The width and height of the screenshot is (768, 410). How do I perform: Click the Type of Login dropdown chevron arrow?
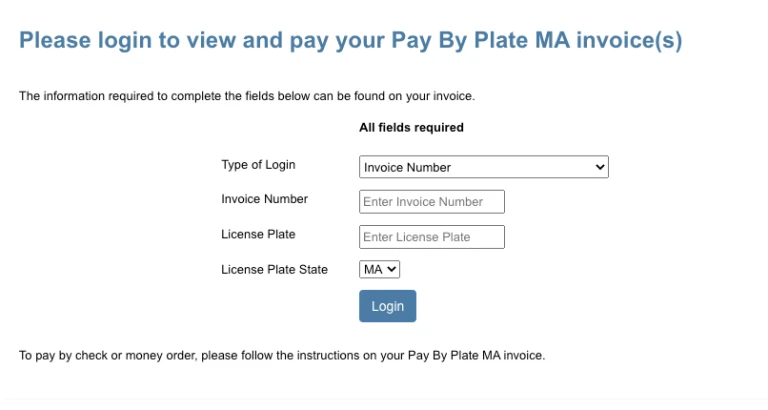[x=600, y=167]
